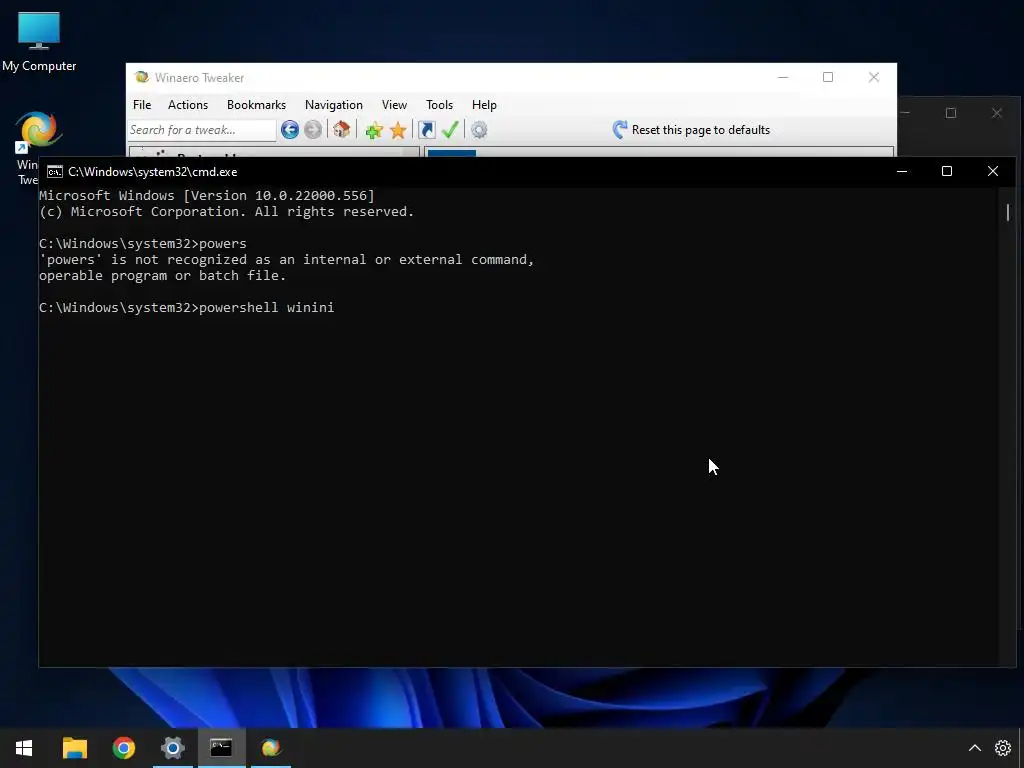Maximize the cmd.exe window

pyautogui.click(x=947, y=171)
